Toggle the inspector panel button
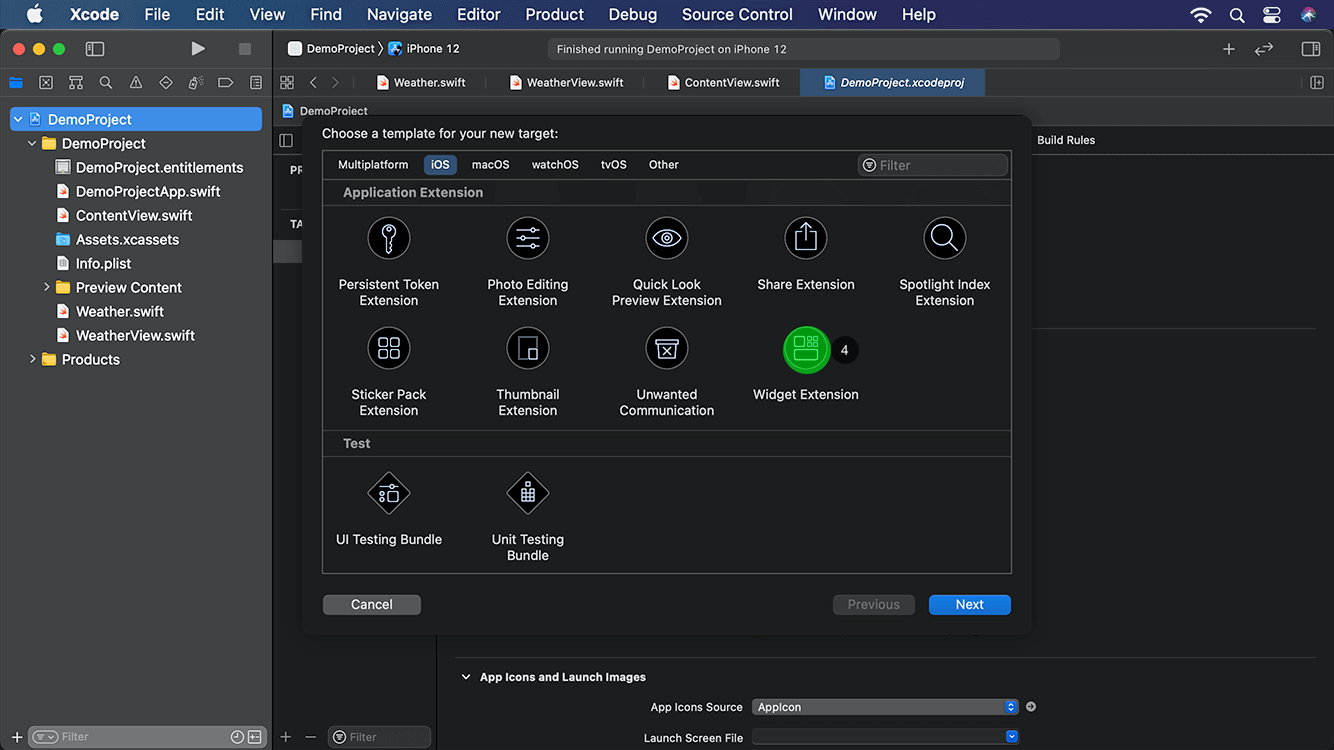 point(1311,49)
